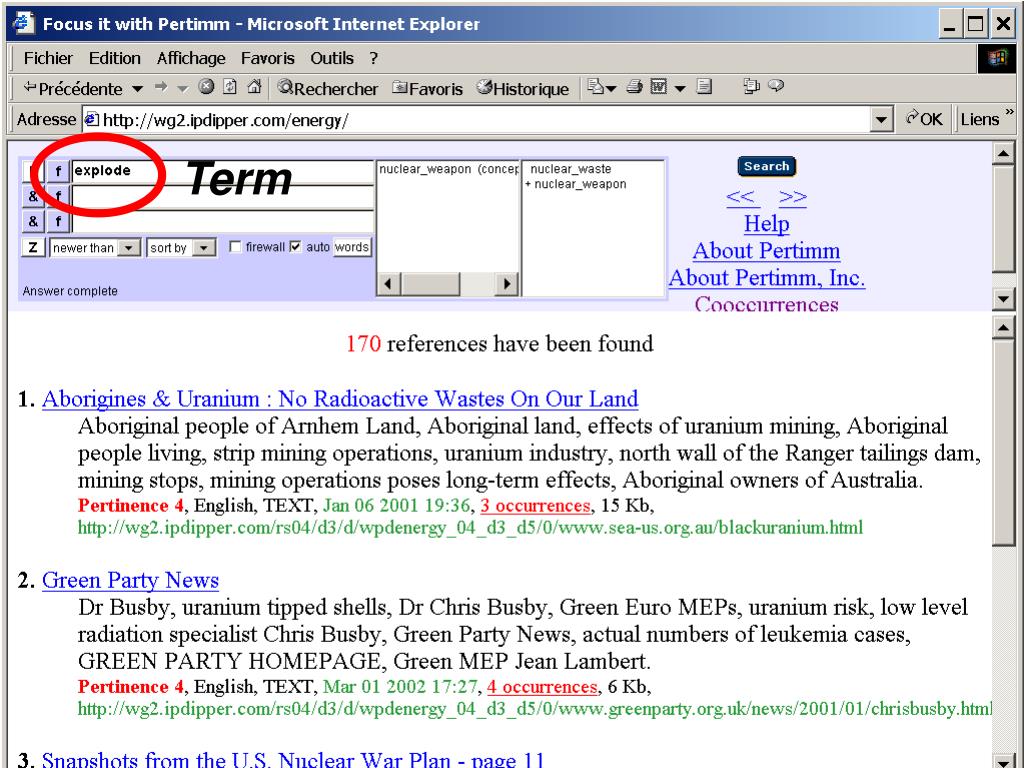Click the related links toolbar icon
1024x768 pixels.
tap(752, 86)
